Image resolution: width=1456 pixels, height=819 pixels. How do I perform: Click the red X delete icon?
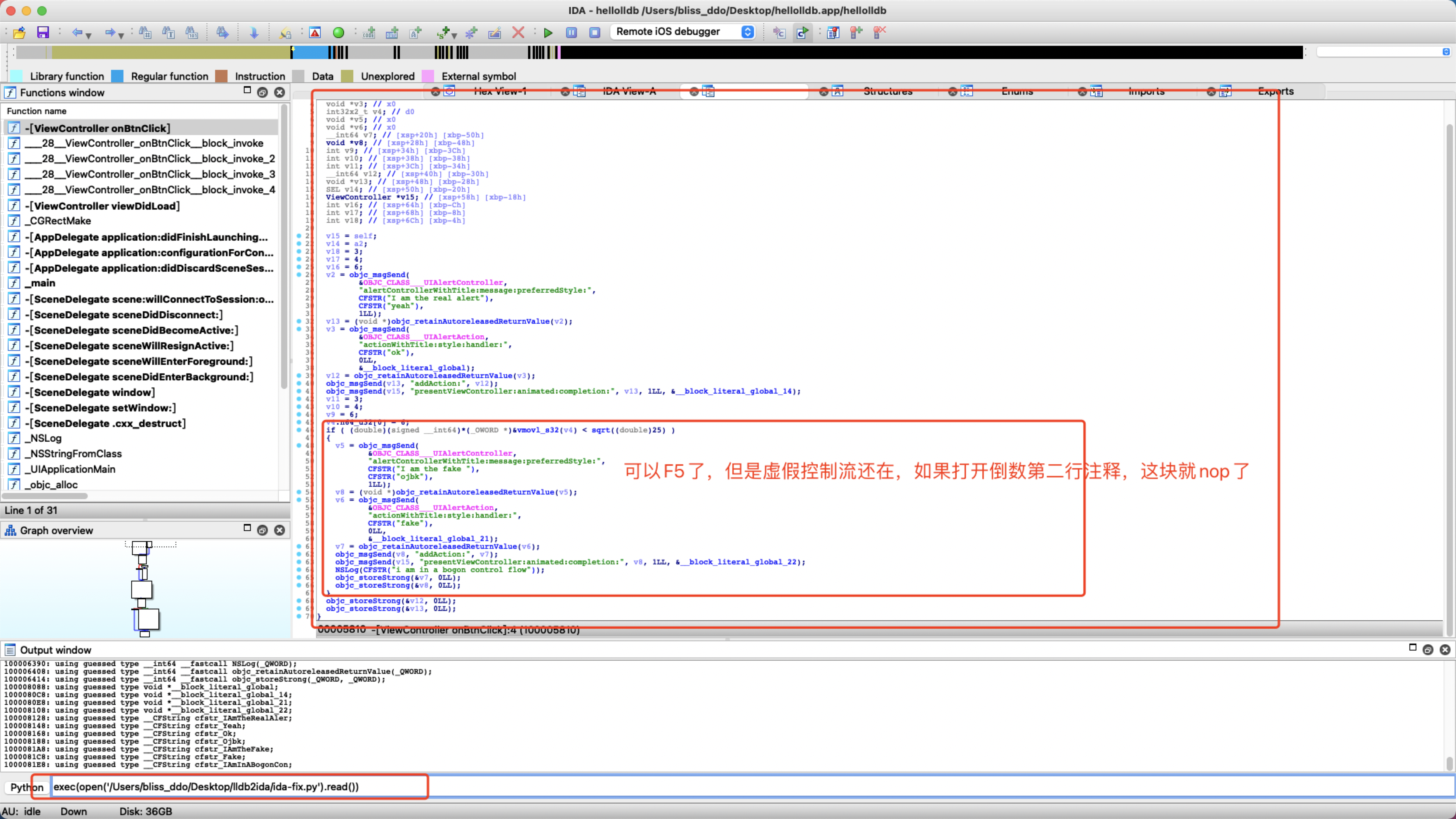[518, 33]
